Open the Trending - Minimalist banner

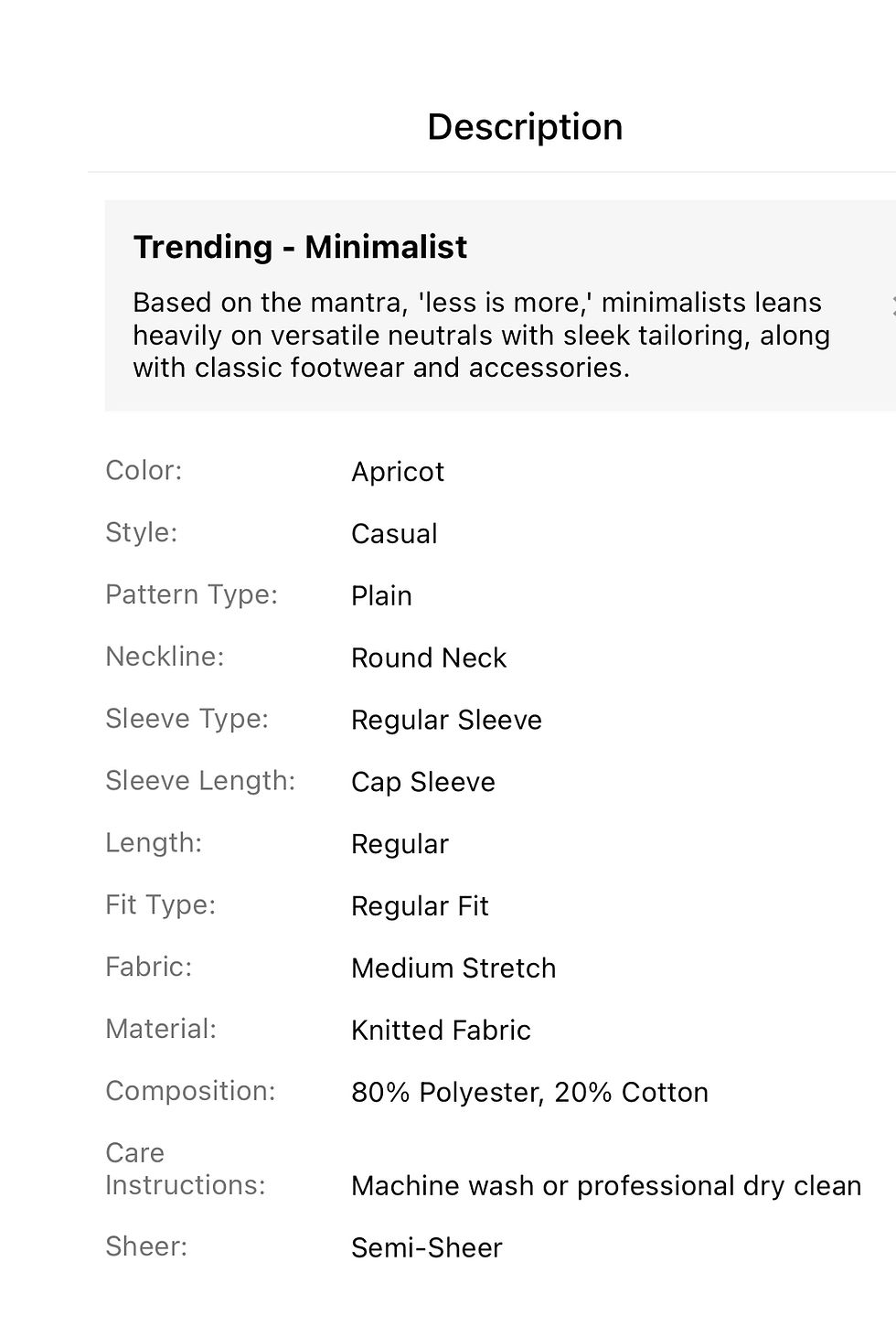[500, 305]
